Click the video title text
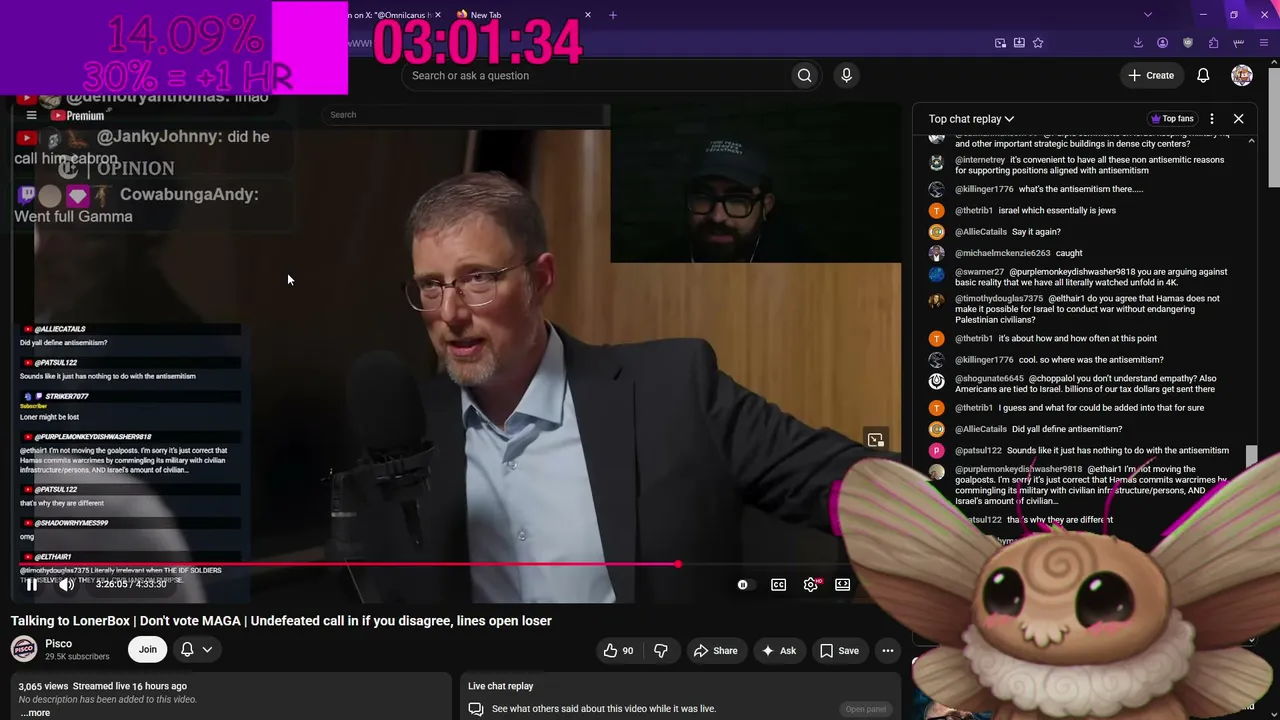 [x=281, y=621]
